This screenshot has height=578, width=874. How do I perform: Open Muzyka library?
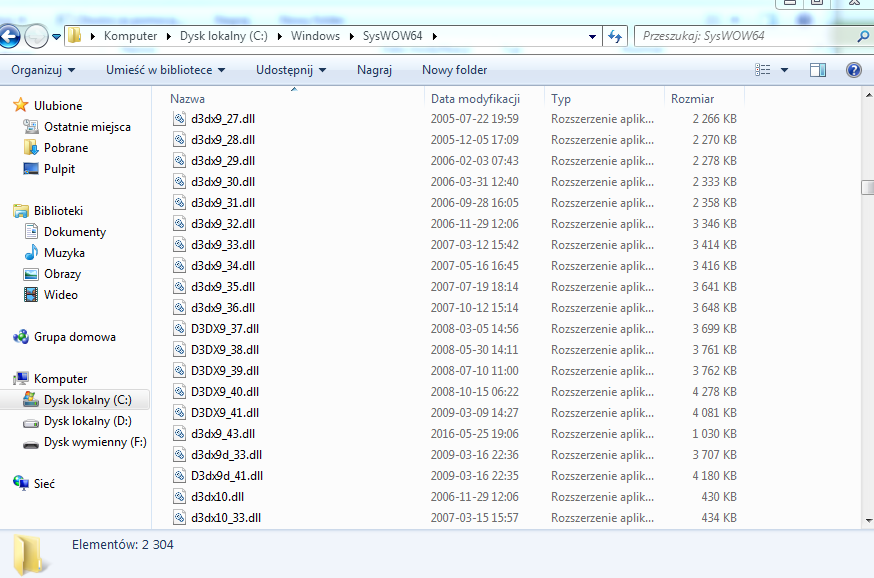pyautogui.click(x=64, y=253)
